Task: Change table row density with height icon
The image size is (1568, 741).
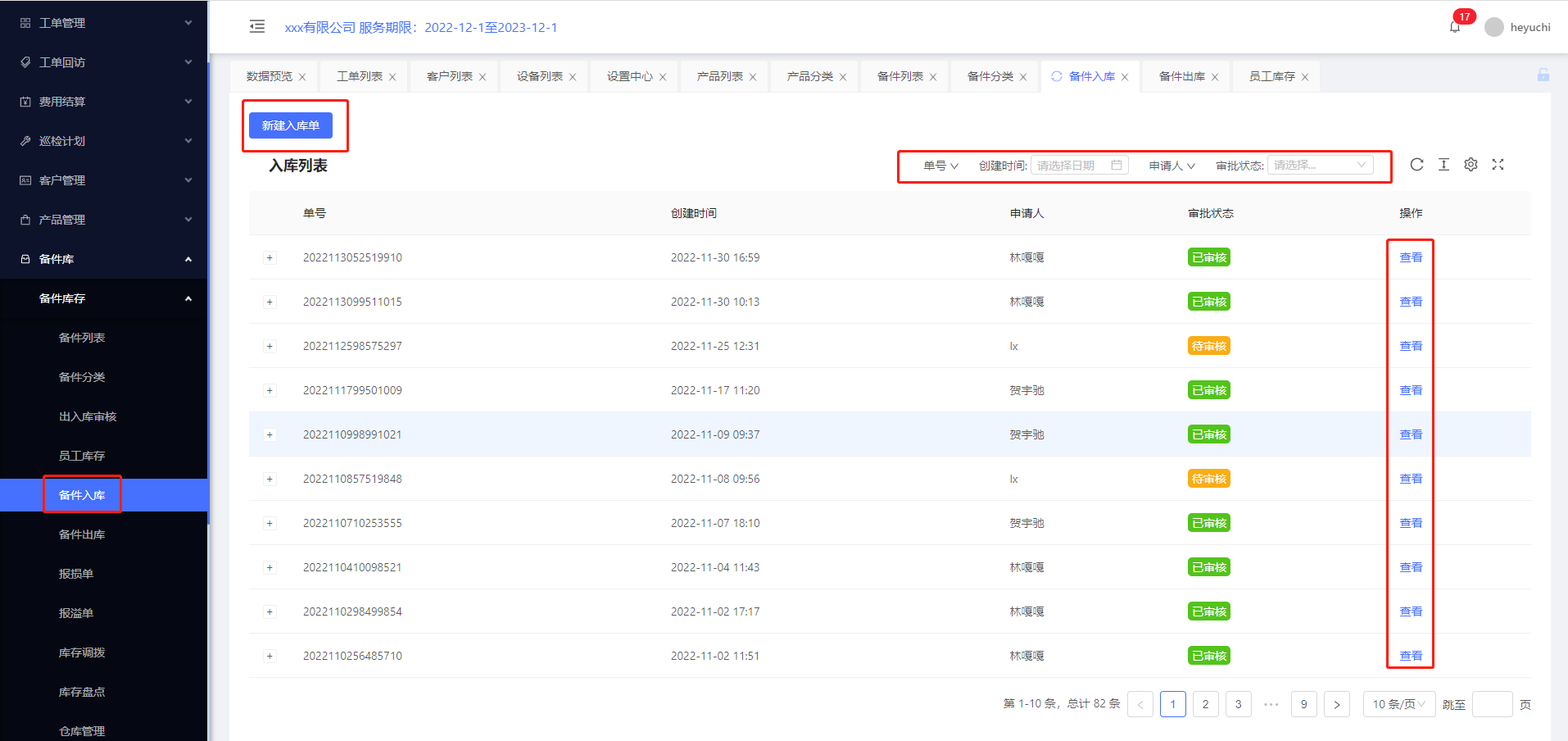Action: tap(1443, 165)
